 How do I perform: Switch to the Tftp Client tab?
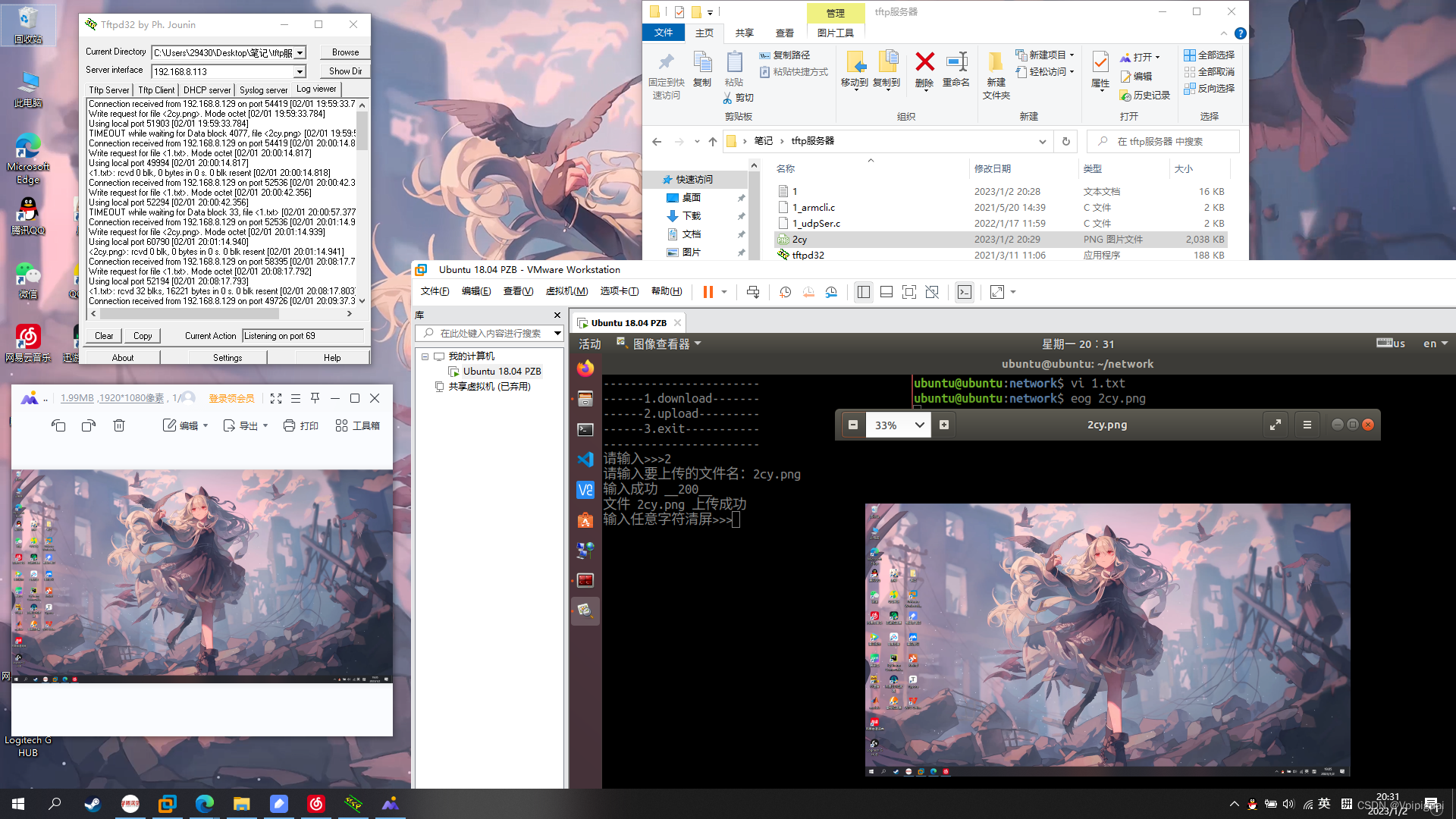tap(156, 90)
